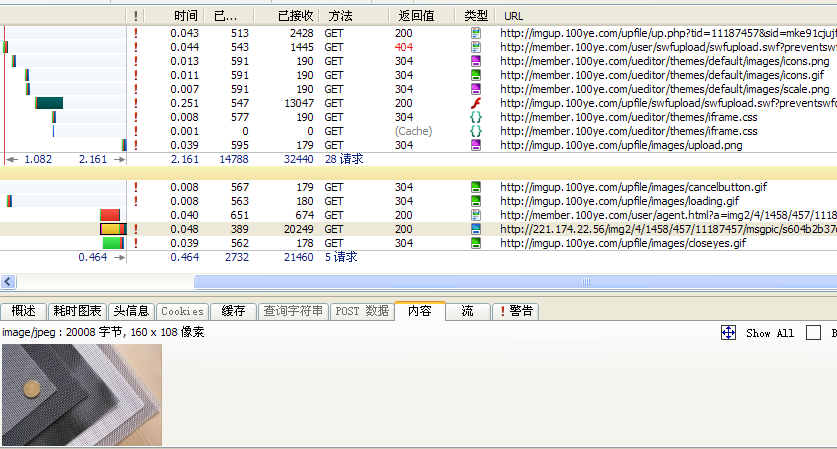Click the Flash icon of the imgup swfupload.swf row
This screenshot has height=449, width=837.
[x=476, y=103]
